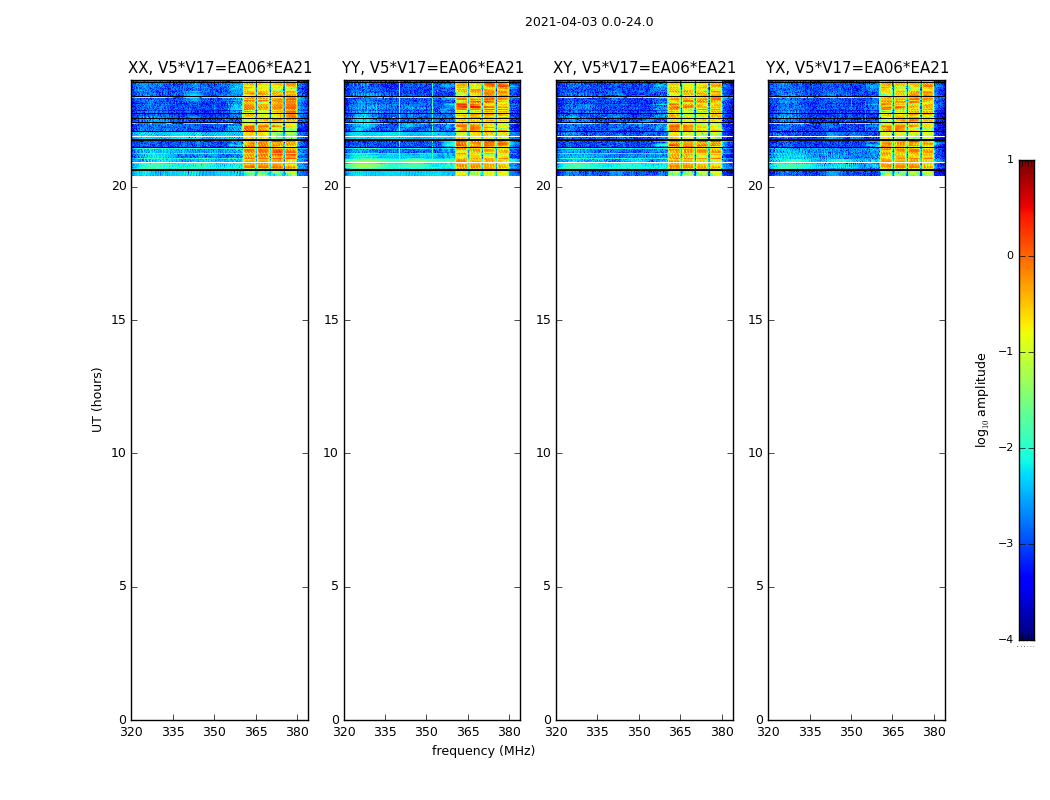Click the orange band in the XY spectrogram
The width and height of the screenshot is (1050, 800).
694,129
